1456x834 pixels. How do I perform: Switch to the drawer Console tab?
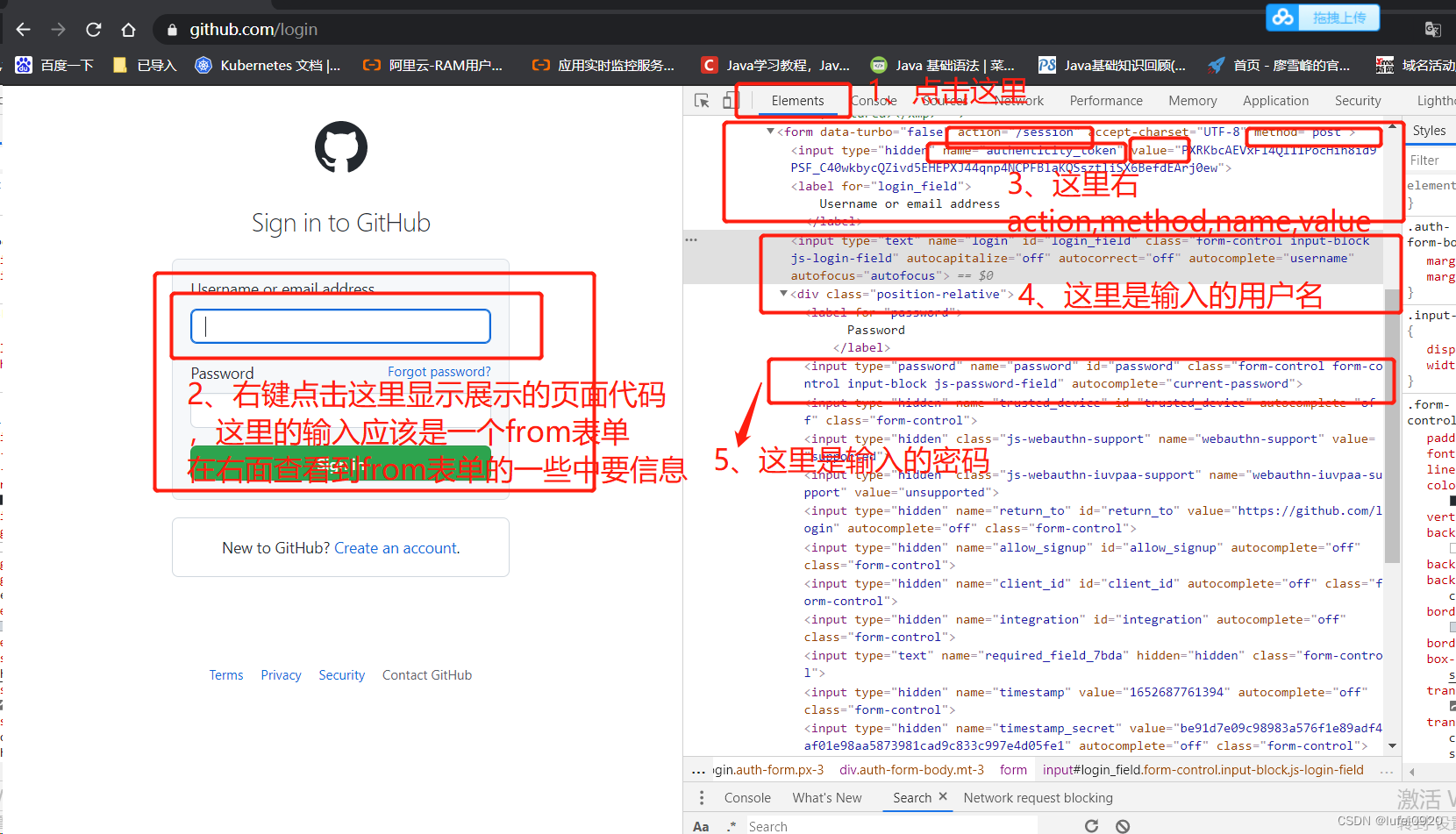click(x=747, y=798)
